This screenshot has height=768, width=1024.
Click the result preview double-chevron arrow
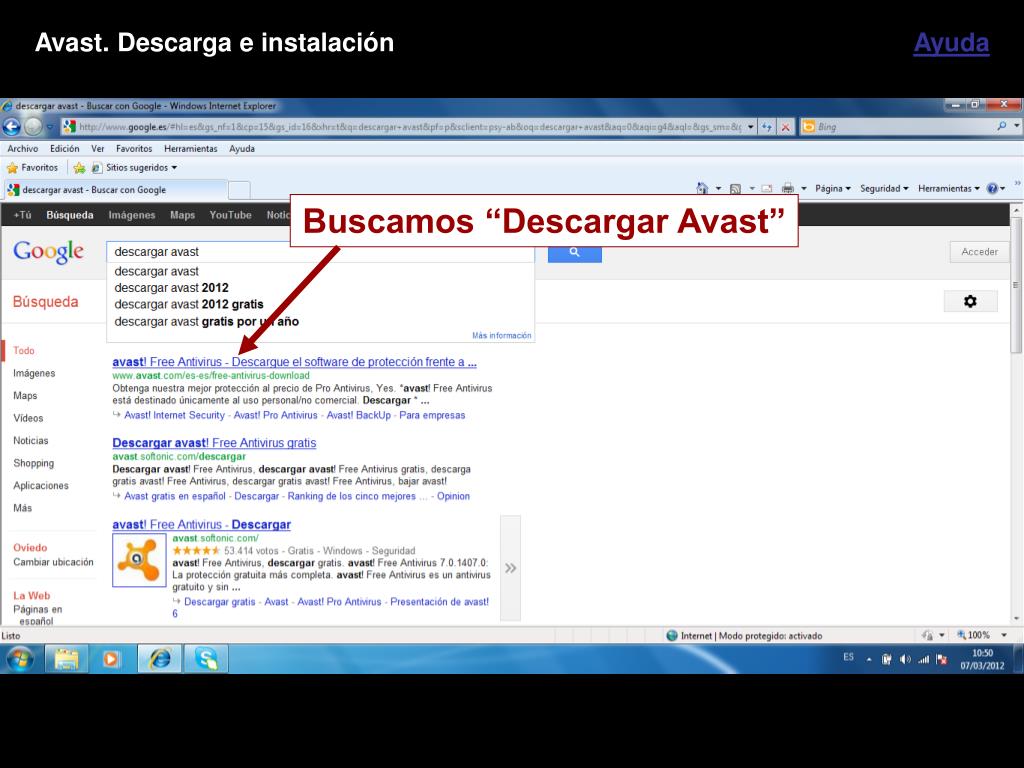511,568
